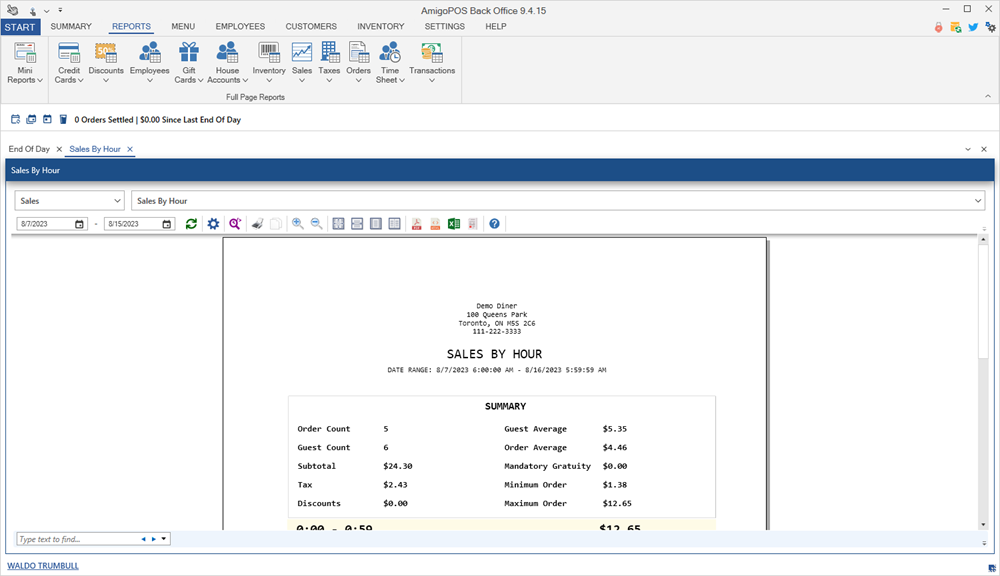Click the cup icon beside Orders Settled
This screenshot has height=576, width=1000.
click(63, 119)
